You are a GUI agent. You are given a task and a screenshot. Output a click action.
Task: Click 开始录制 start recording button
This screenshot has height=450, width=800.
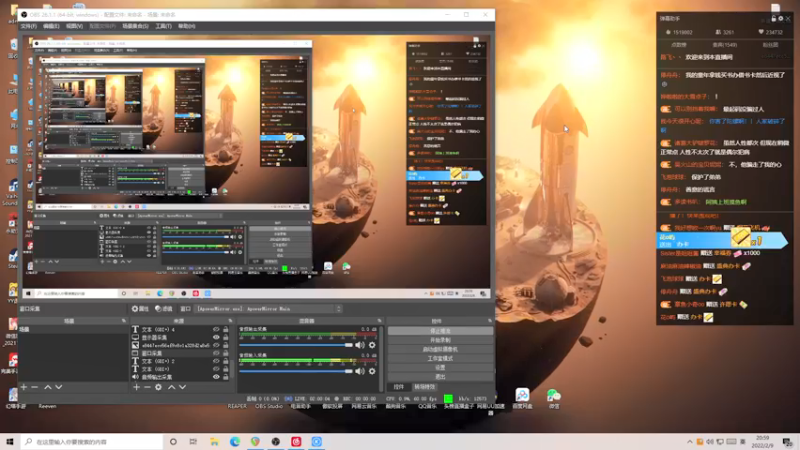pos(440,340)
